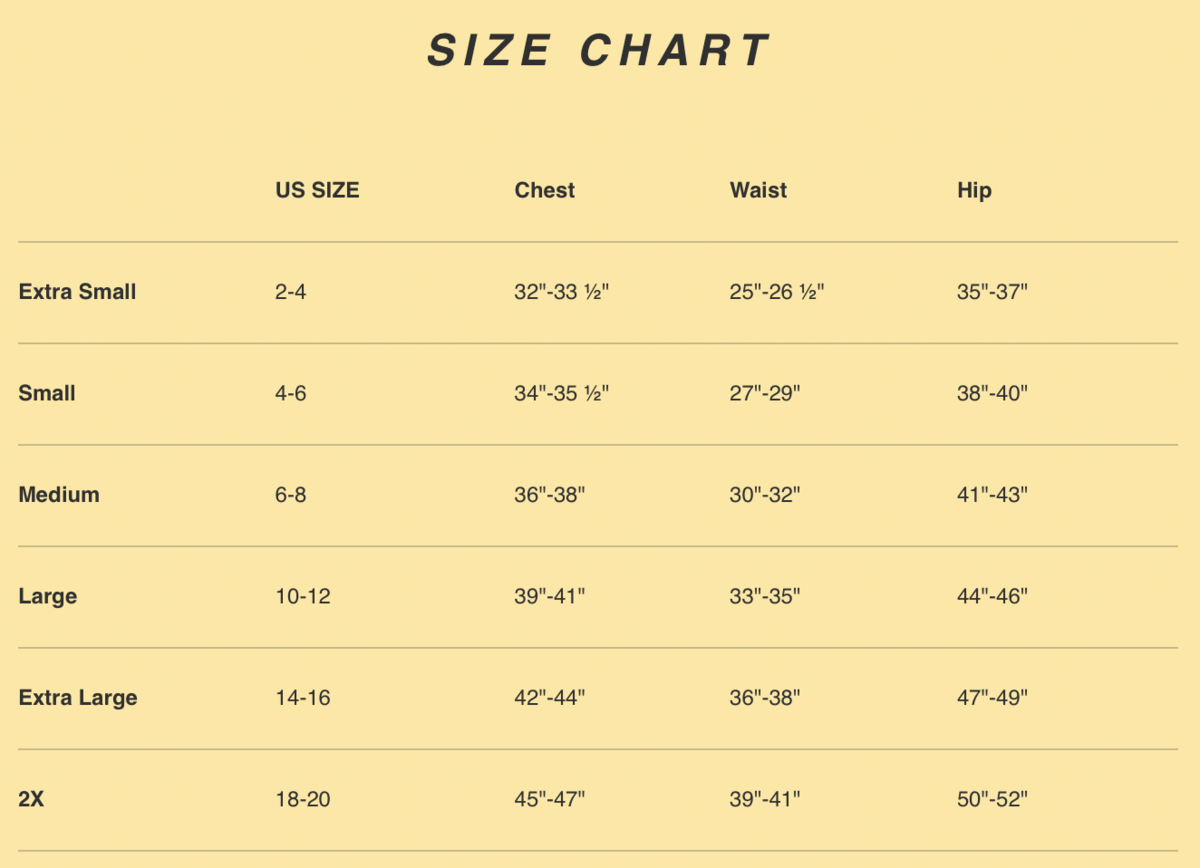
Task: Click the chest value 36"-38"
Action: pyautogui.click(x=549, y=494)
